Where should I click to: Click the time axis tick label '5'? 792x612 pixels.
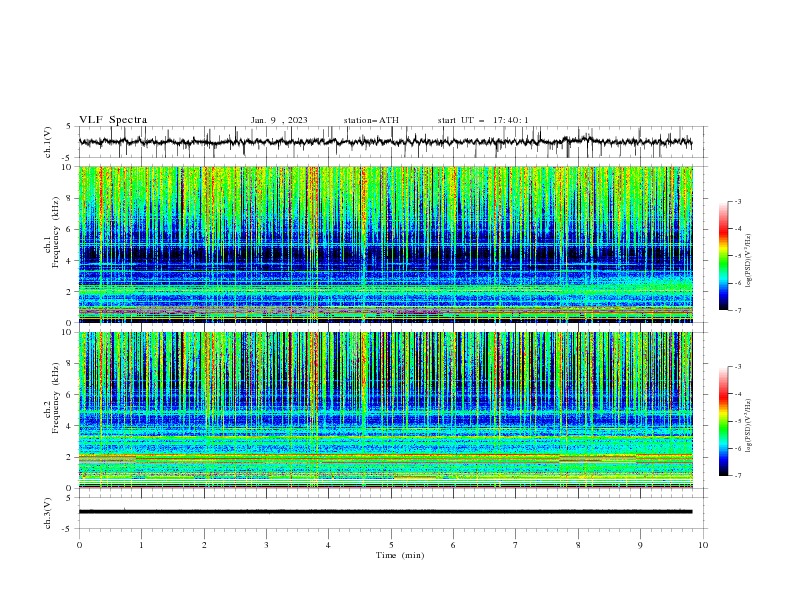(391, 545)
